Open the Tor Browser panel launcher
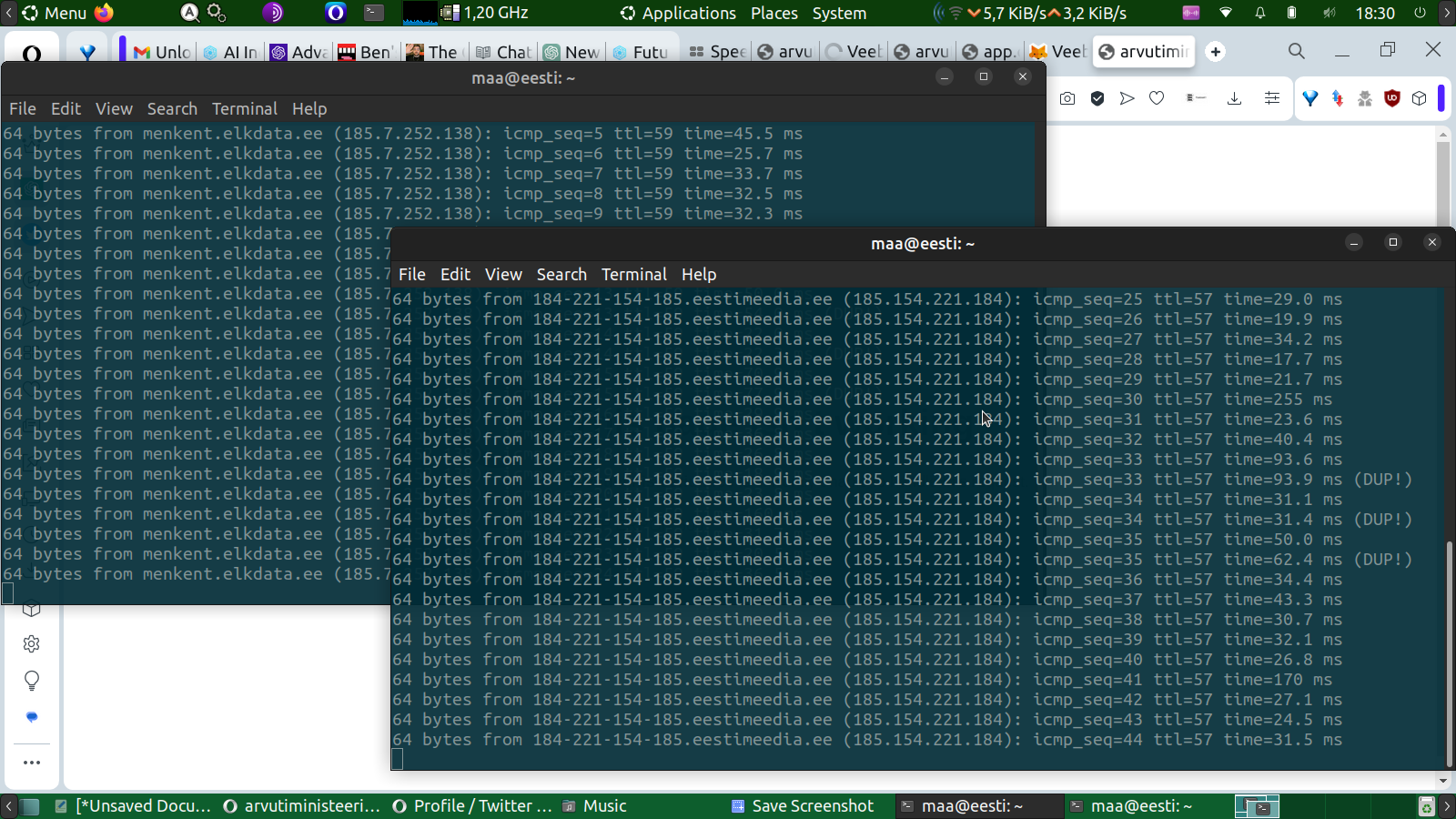 point(272,13)
